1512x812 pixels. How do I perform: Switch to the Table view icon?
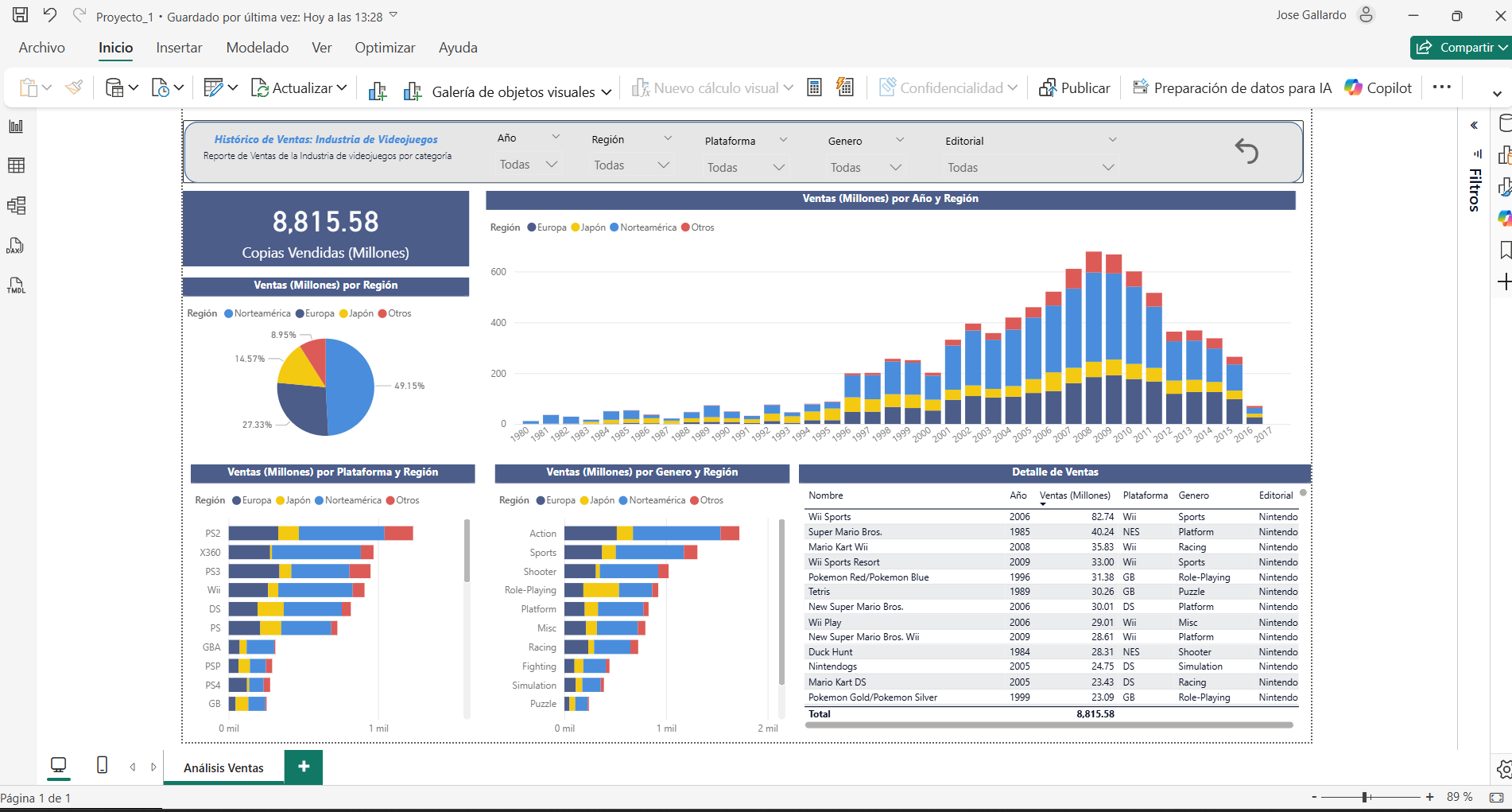point(16,165)
